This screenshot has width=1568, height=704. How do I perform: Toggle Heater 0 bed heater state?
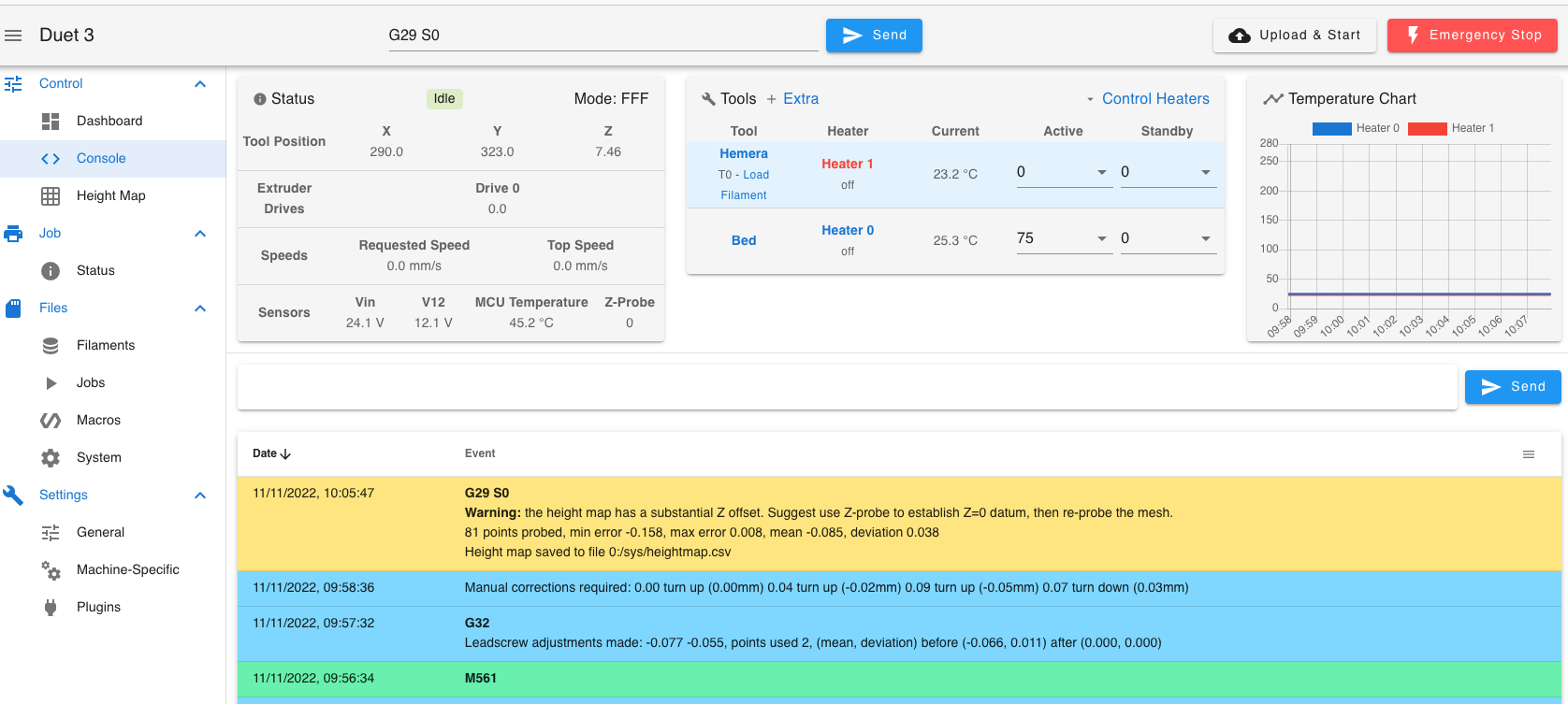pos(848,231)
